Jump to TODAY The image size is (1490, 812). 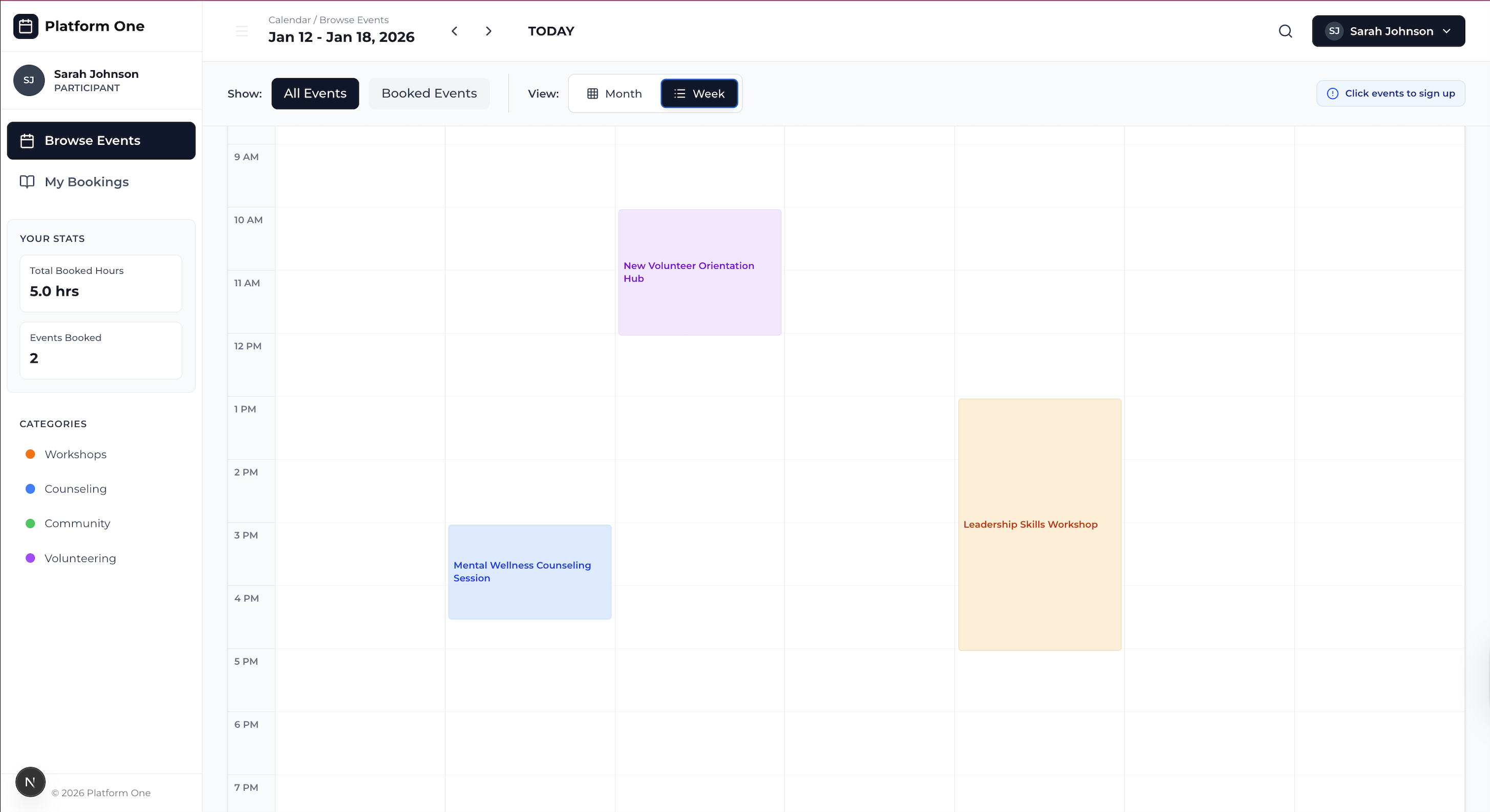click(x=550, y=31)
